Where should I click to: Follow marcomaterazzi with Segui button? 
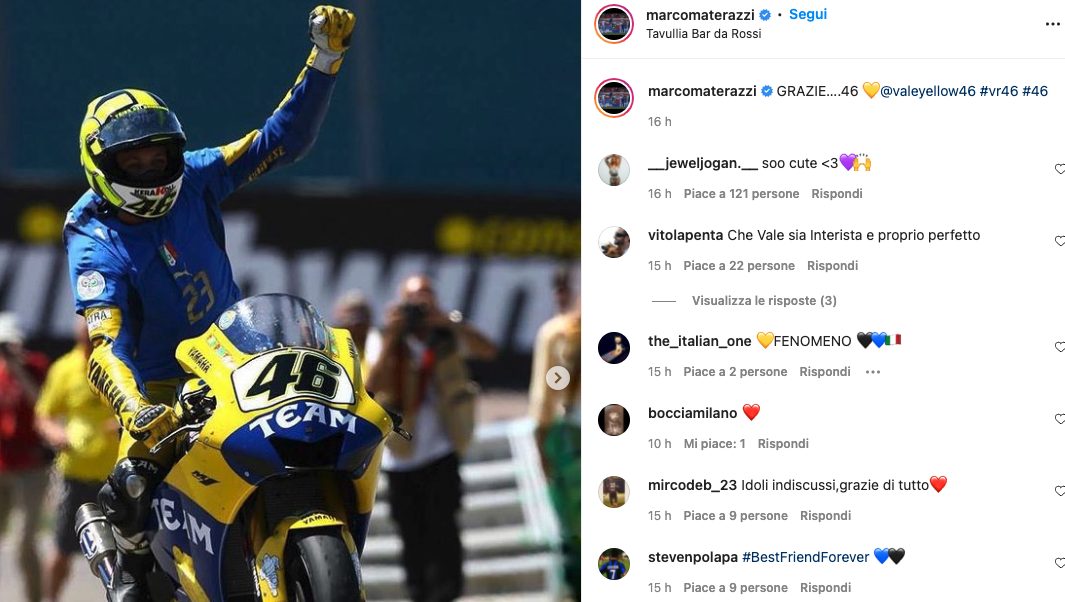tap(808, 14)
